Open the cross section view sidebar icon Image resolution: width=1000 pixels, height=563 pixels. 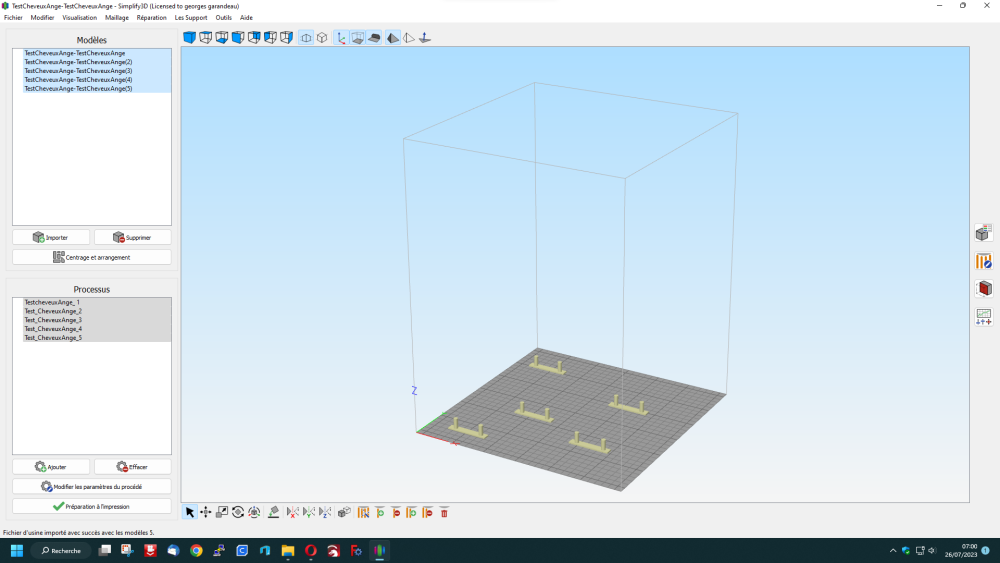pos(983,288)
